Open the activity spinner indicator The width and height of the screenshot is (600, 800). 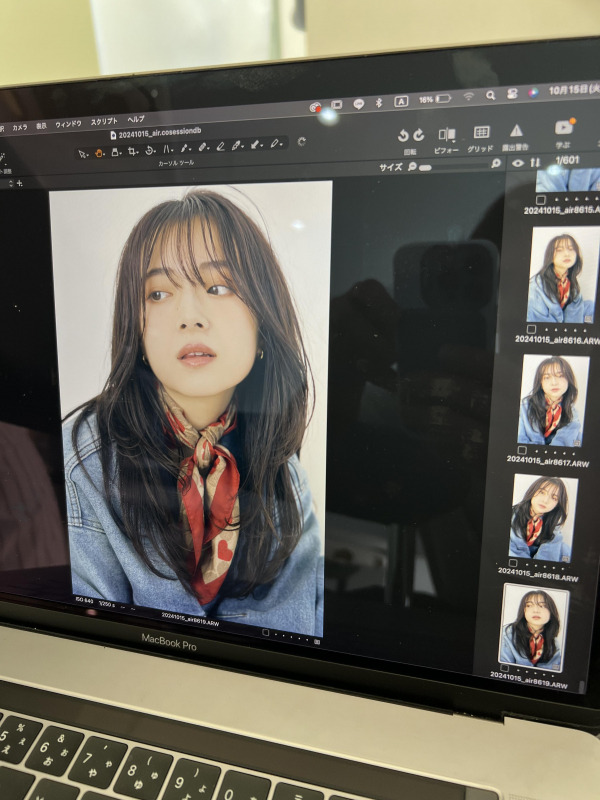302,141
